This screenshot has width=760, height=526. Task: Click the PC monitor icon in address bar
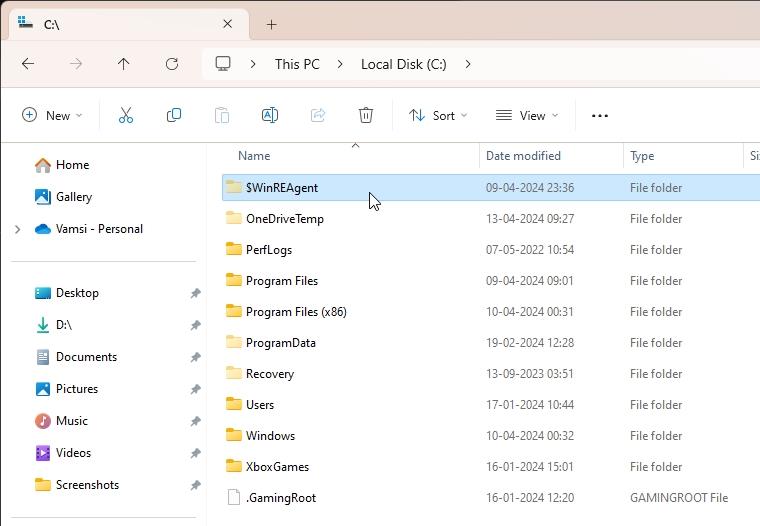[x=223, y=64]
